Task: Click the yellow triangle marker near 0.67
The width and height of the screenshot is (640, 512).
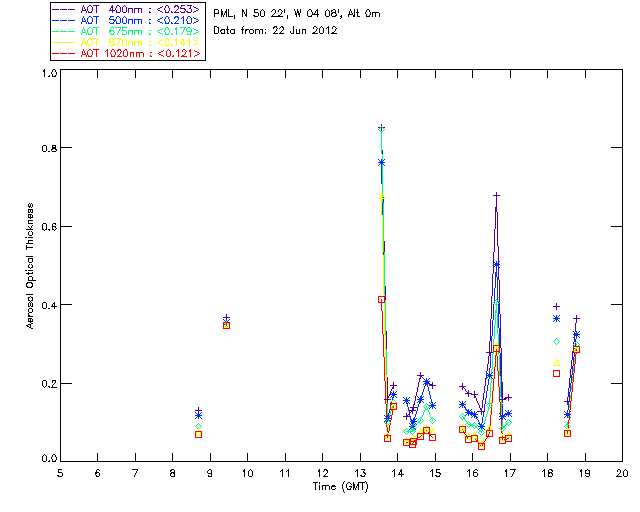Action: [381, 197]
